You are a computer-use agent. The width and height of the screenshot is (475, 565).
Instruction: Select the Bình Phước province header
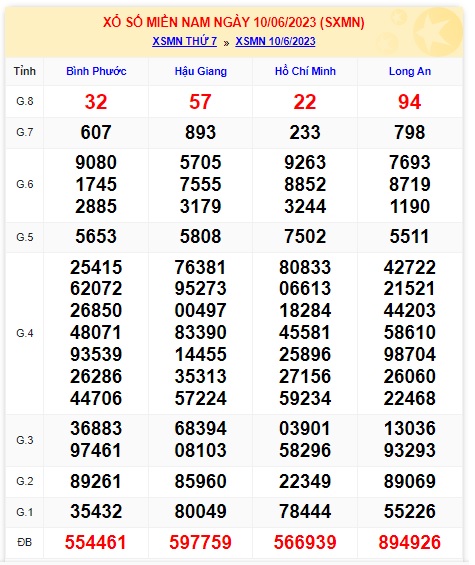[x=96, y=71]
